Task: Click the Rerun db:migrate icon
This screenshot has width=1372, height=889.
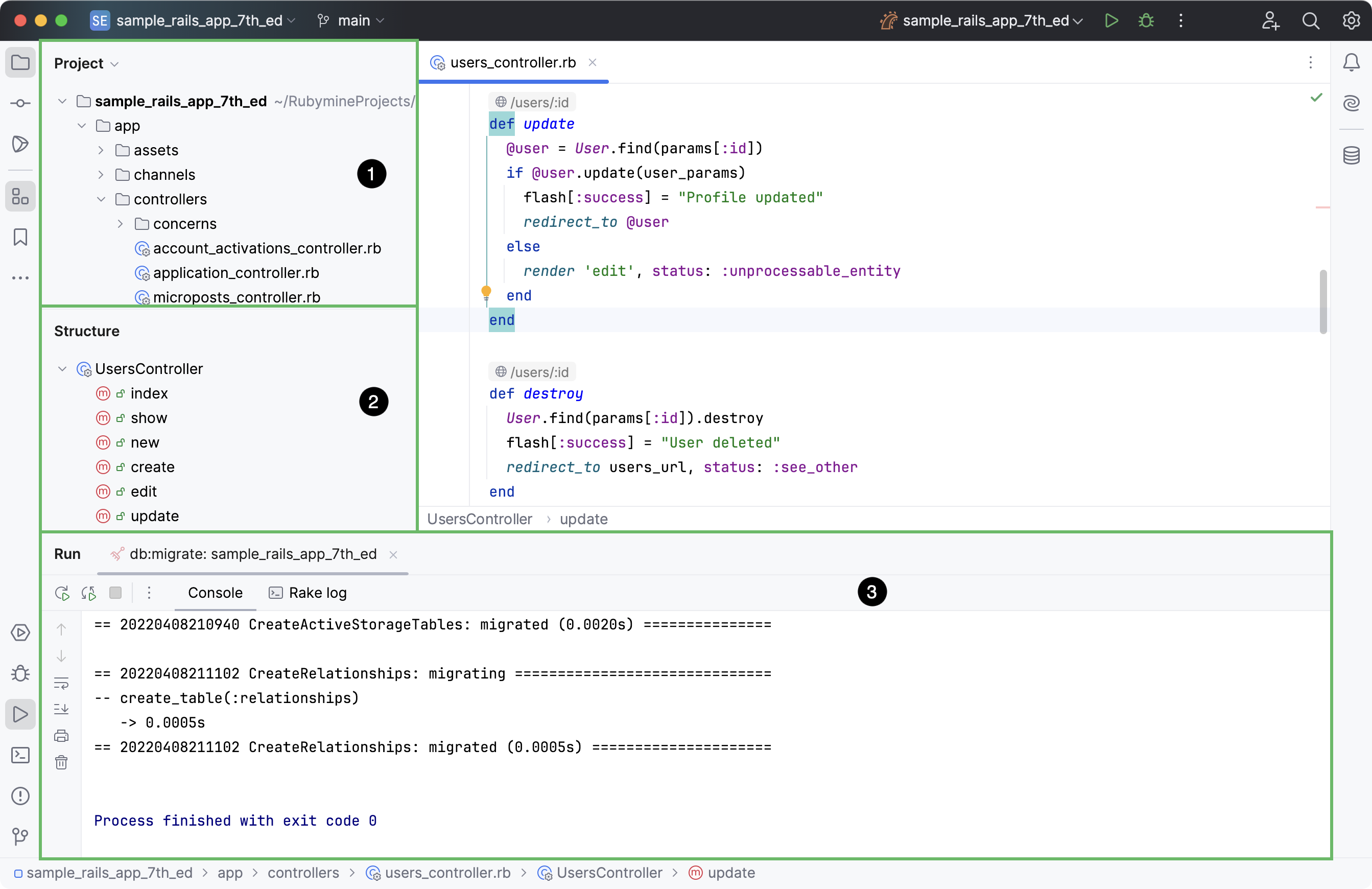Action: (62, 593)
